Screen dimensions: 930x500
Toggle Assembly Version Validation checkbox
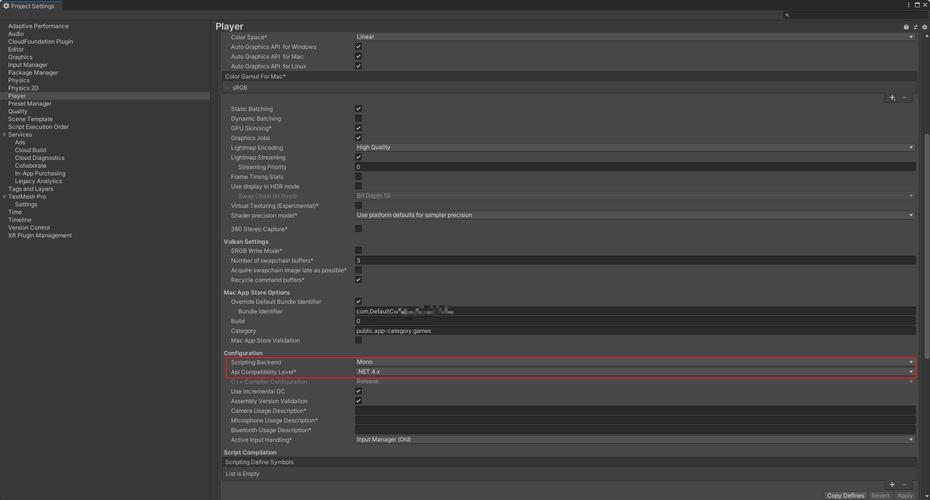click(x=358, y=401)
